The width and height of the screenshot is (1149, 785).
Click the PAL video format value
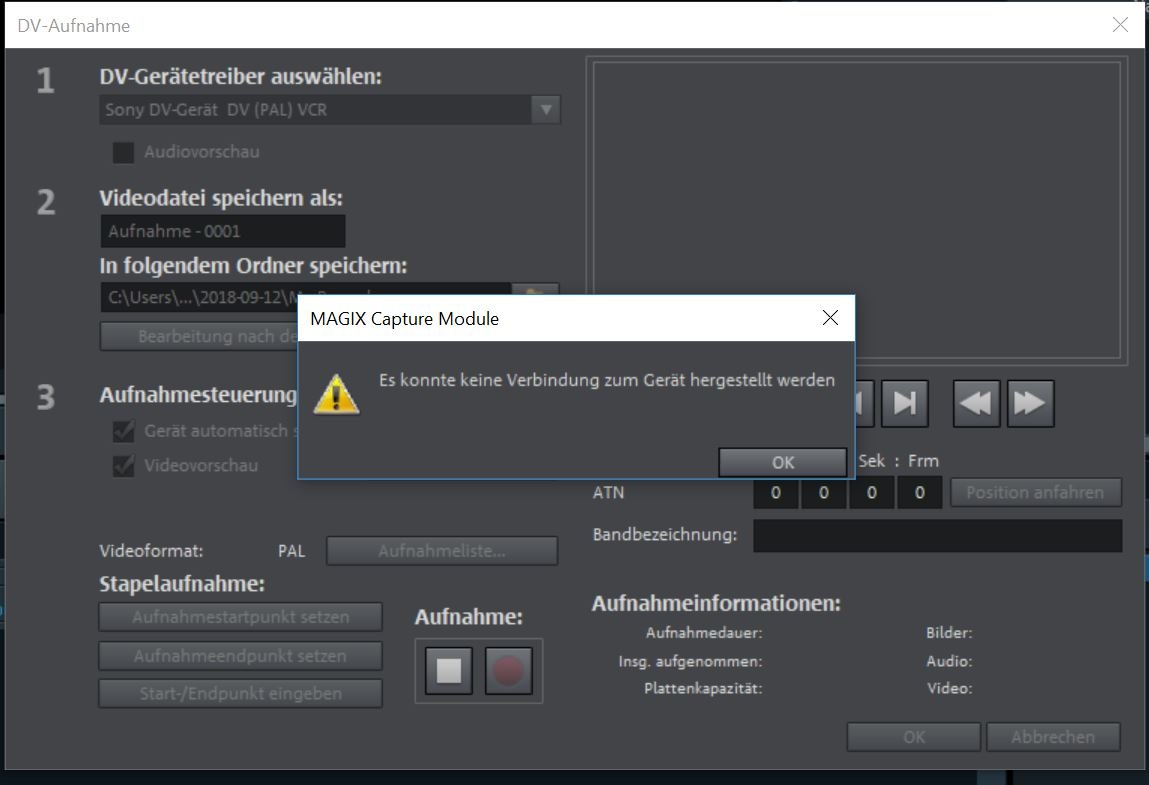coord(292,551)
